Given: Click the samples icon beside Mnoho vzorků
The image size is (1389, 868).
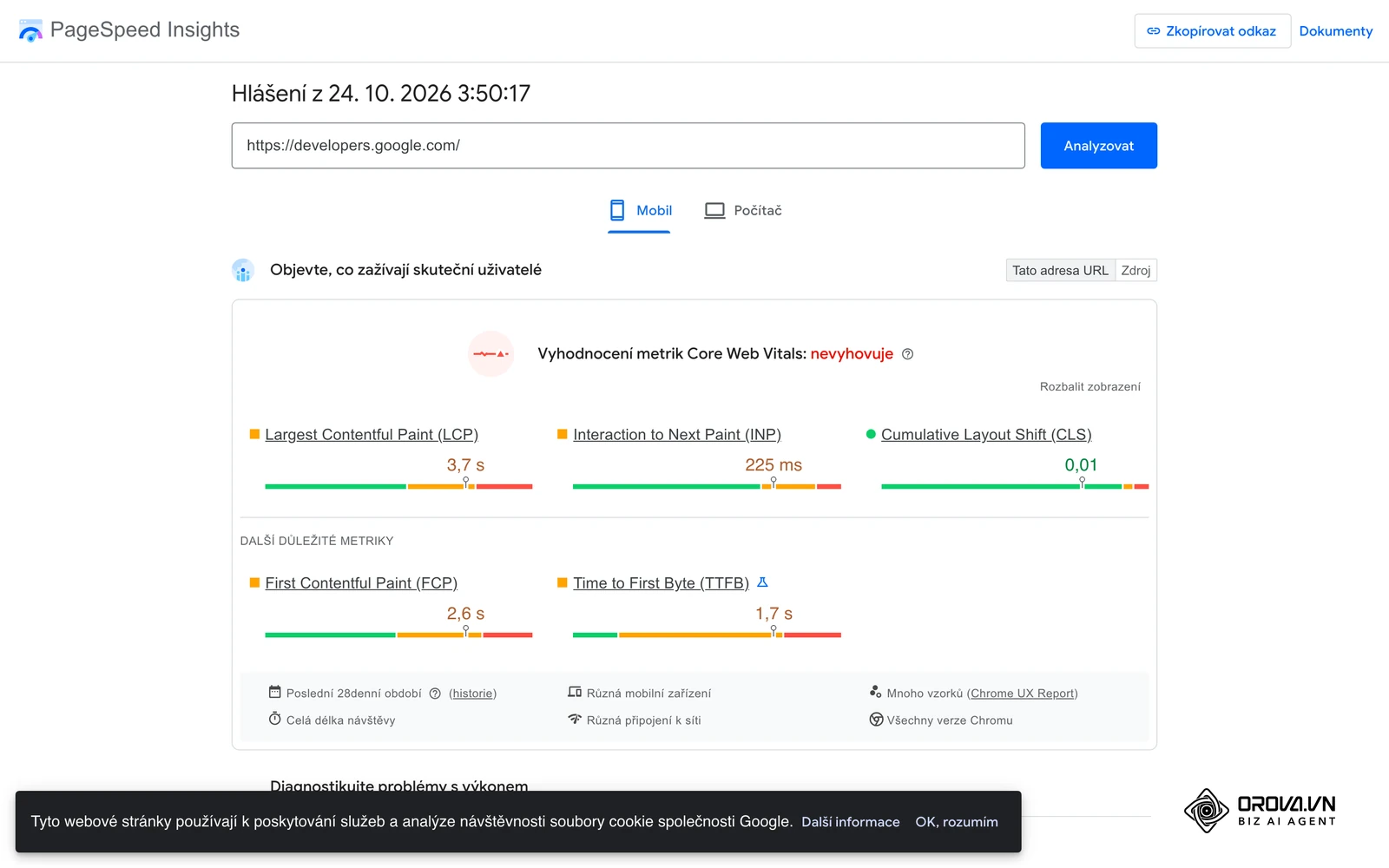Looking at the screenshot, I should point(876,692).
